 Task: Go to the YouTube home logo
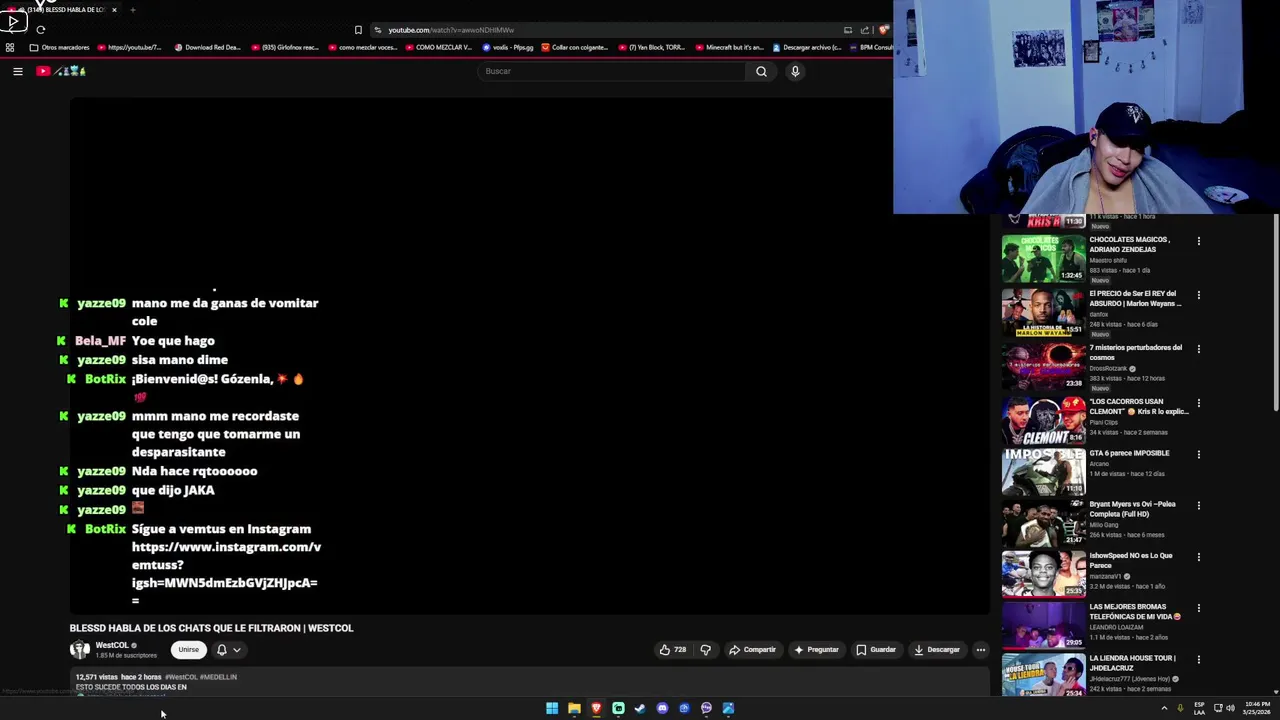click(61, 71)
